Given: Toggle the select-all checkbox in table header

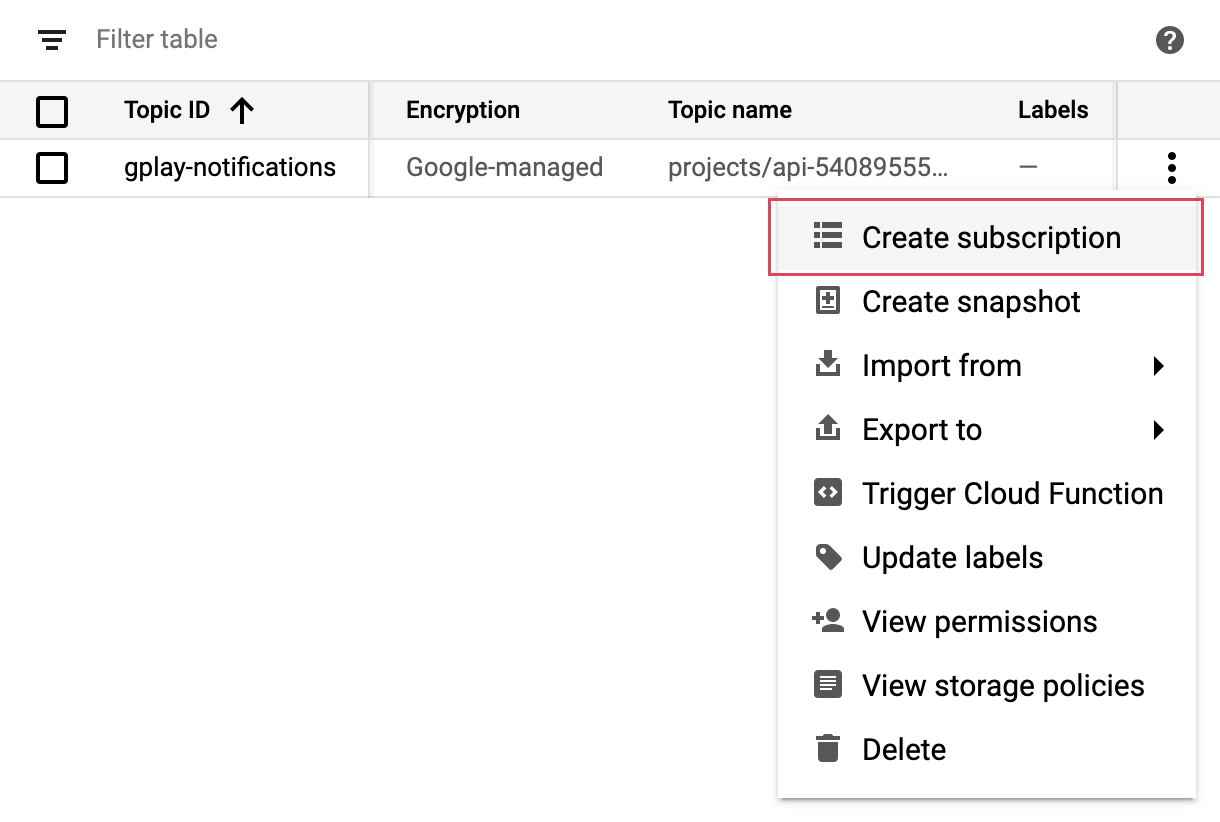Looking at the screenshot, I should 52,111.
